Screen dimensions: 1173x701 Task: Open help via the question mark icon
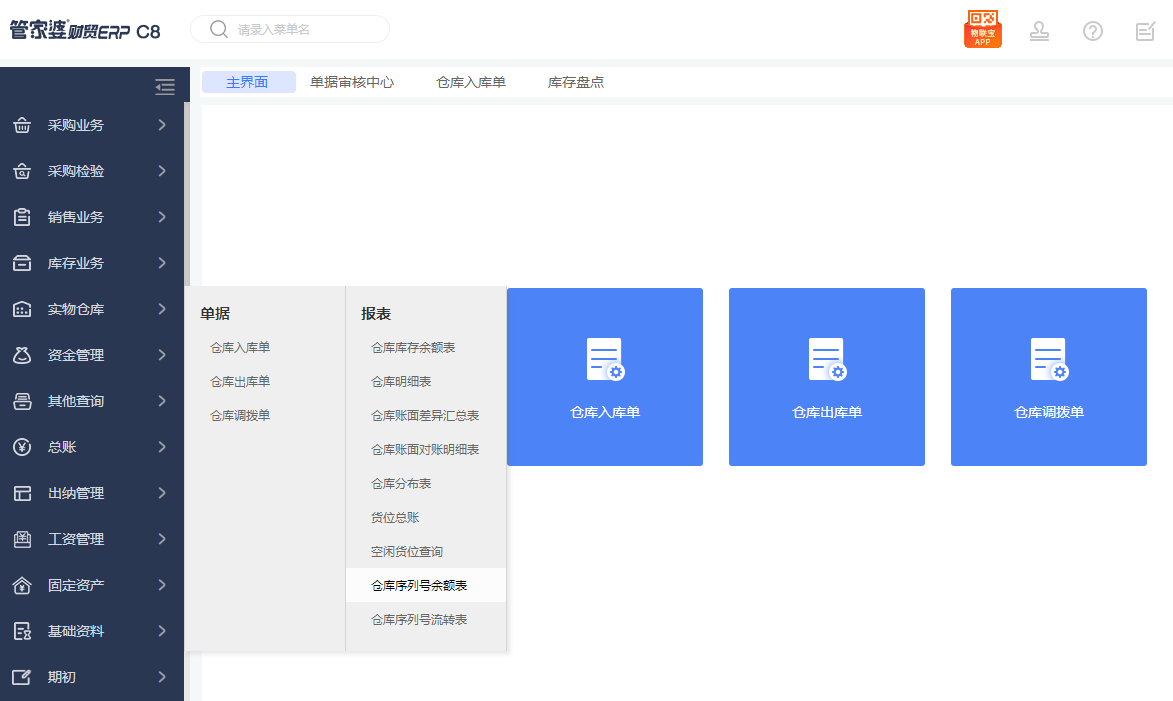click(x=1093, y=31)
